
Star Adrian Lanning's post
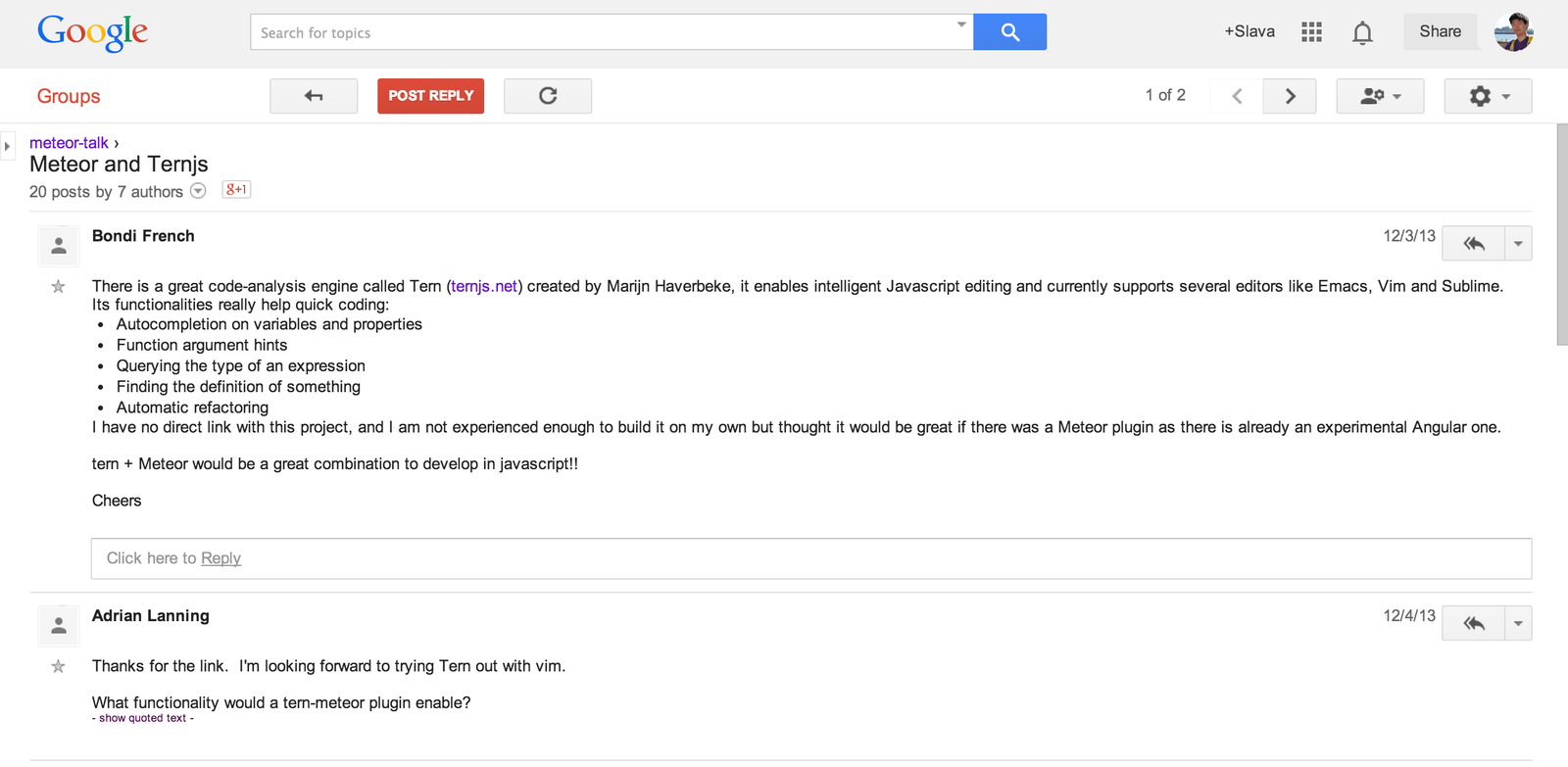click(59, 667)
